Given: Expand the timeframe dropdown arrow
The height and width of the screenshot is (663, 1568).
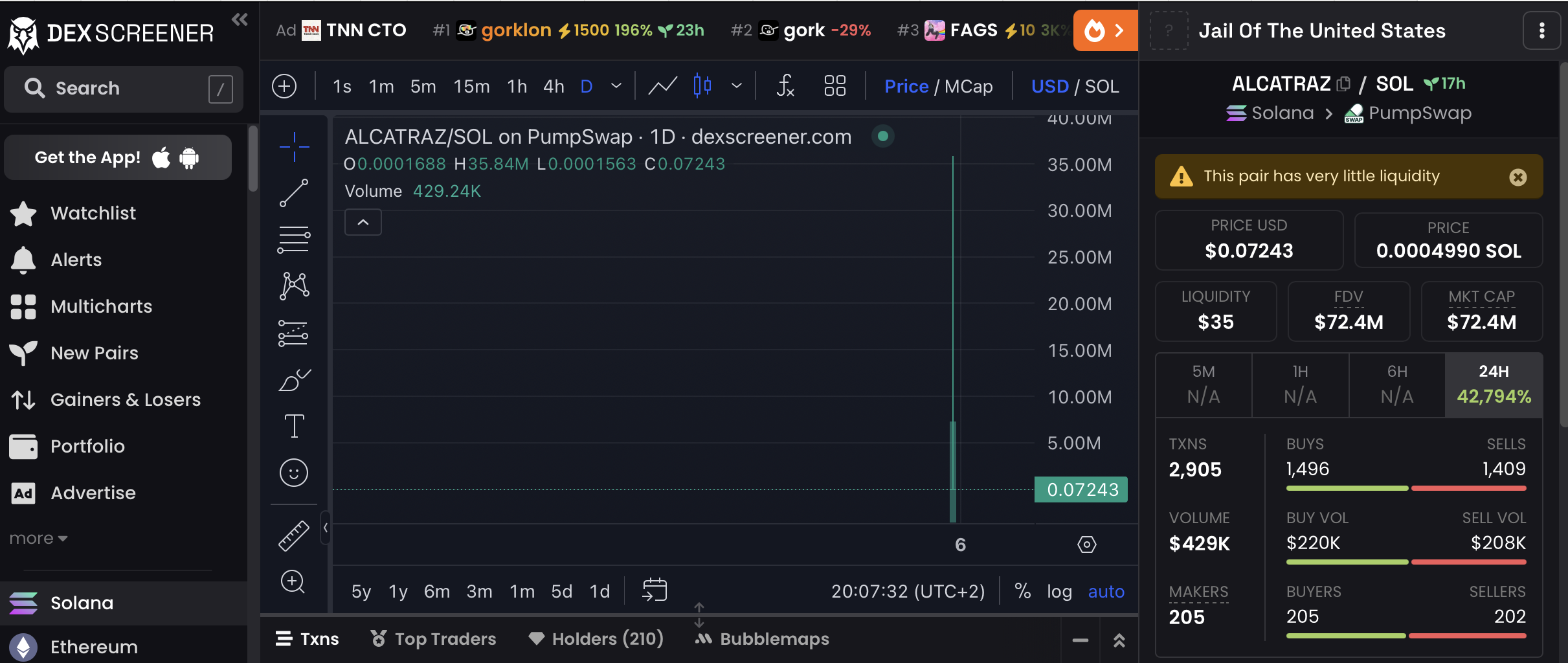Looking at the screenshot, I should point(616,85).
